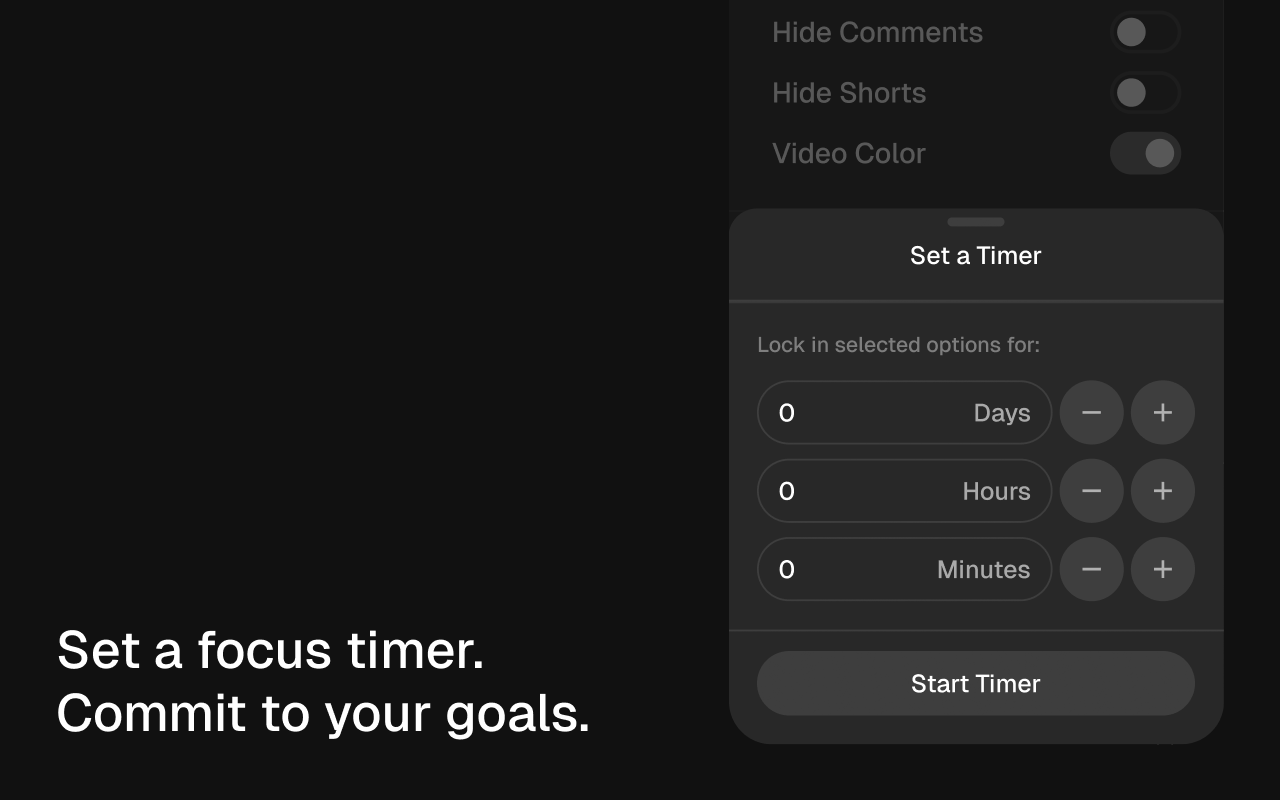Viewport: 1280px width, 800px height.
Task: Click the Set a Timer panel title
Action: tap(975, 256)
